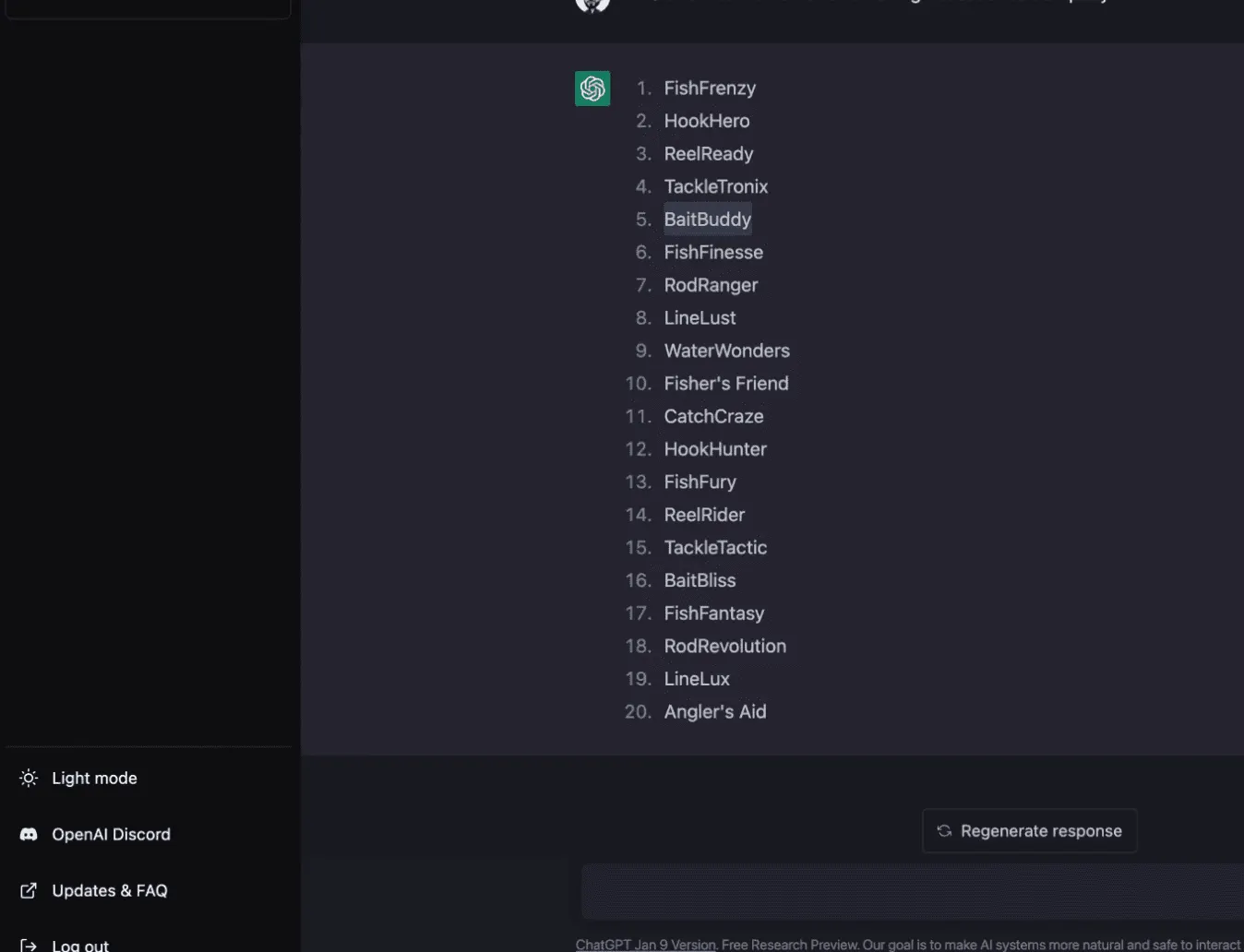Viewport: 1244px width, 952px height.
Task: Click the FishFrenzy name in the list
Action: (710, 88)
